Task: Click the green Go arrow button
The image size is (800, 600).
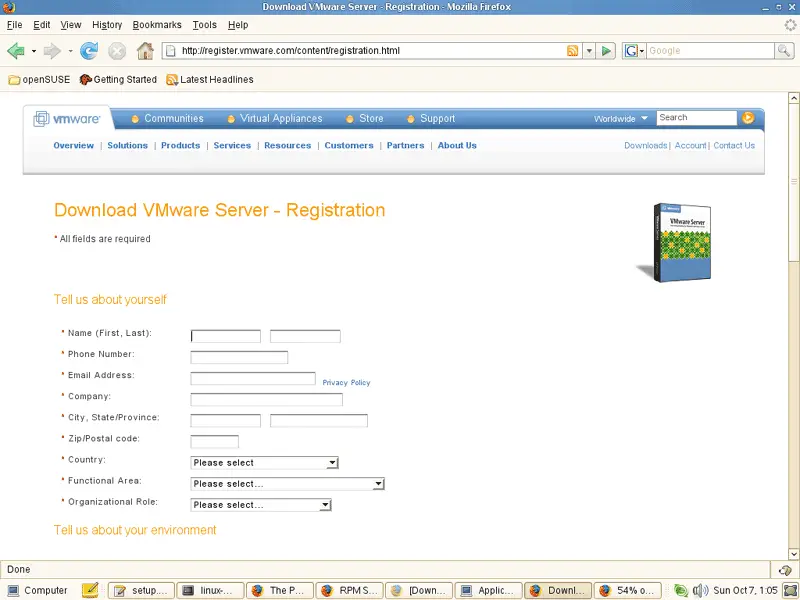Action: 606,51
